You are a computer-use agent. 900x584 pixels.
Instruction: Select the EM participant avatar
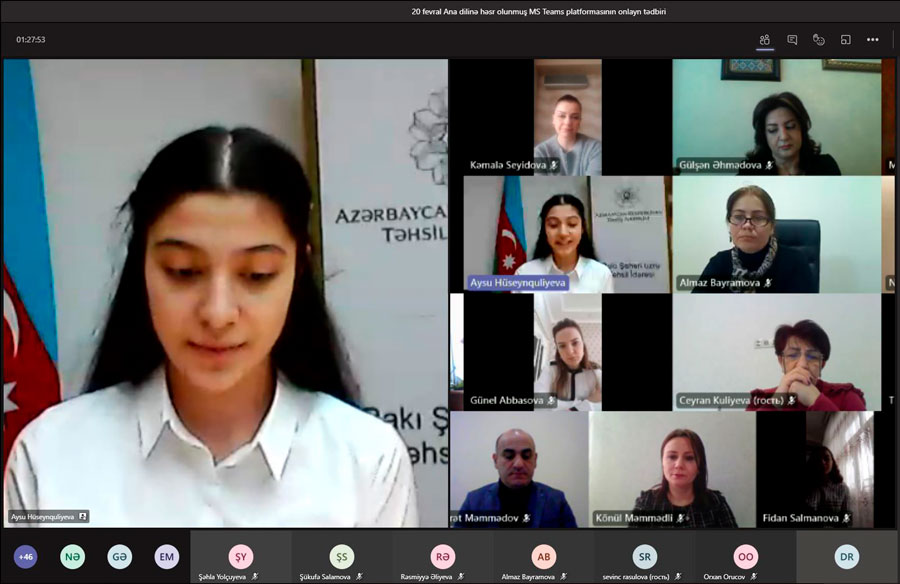167,557
